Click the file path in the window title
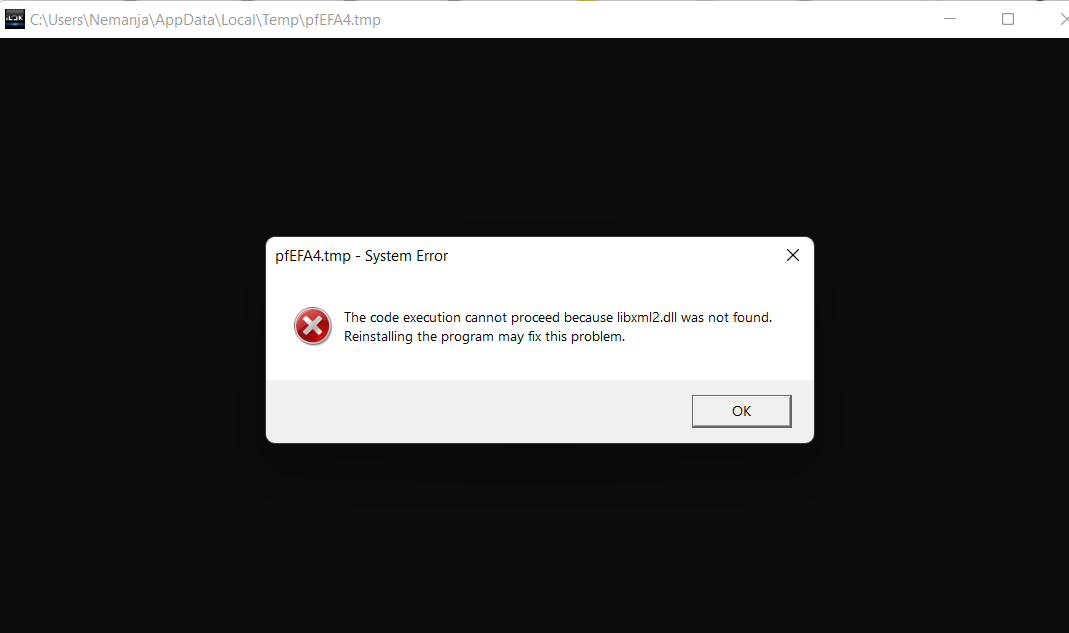Viewport: 1069px width, 633px height. click(205, 20)
